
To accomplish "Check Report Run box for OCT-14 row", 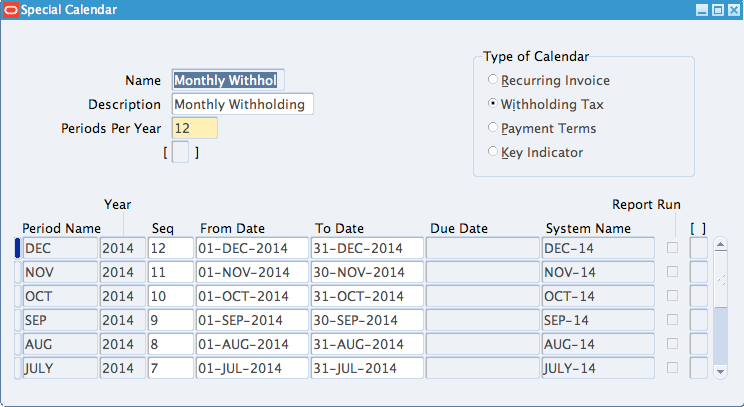I will [672, 296].
